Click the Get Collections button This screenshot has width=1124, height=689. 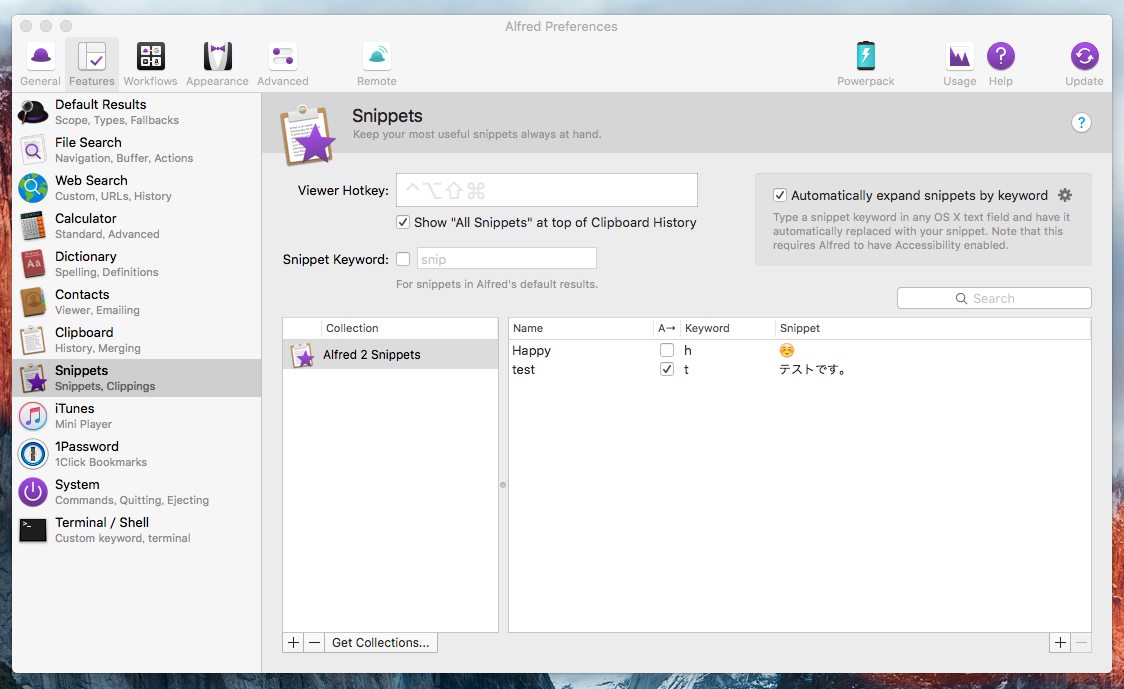[x=380, y=643]
